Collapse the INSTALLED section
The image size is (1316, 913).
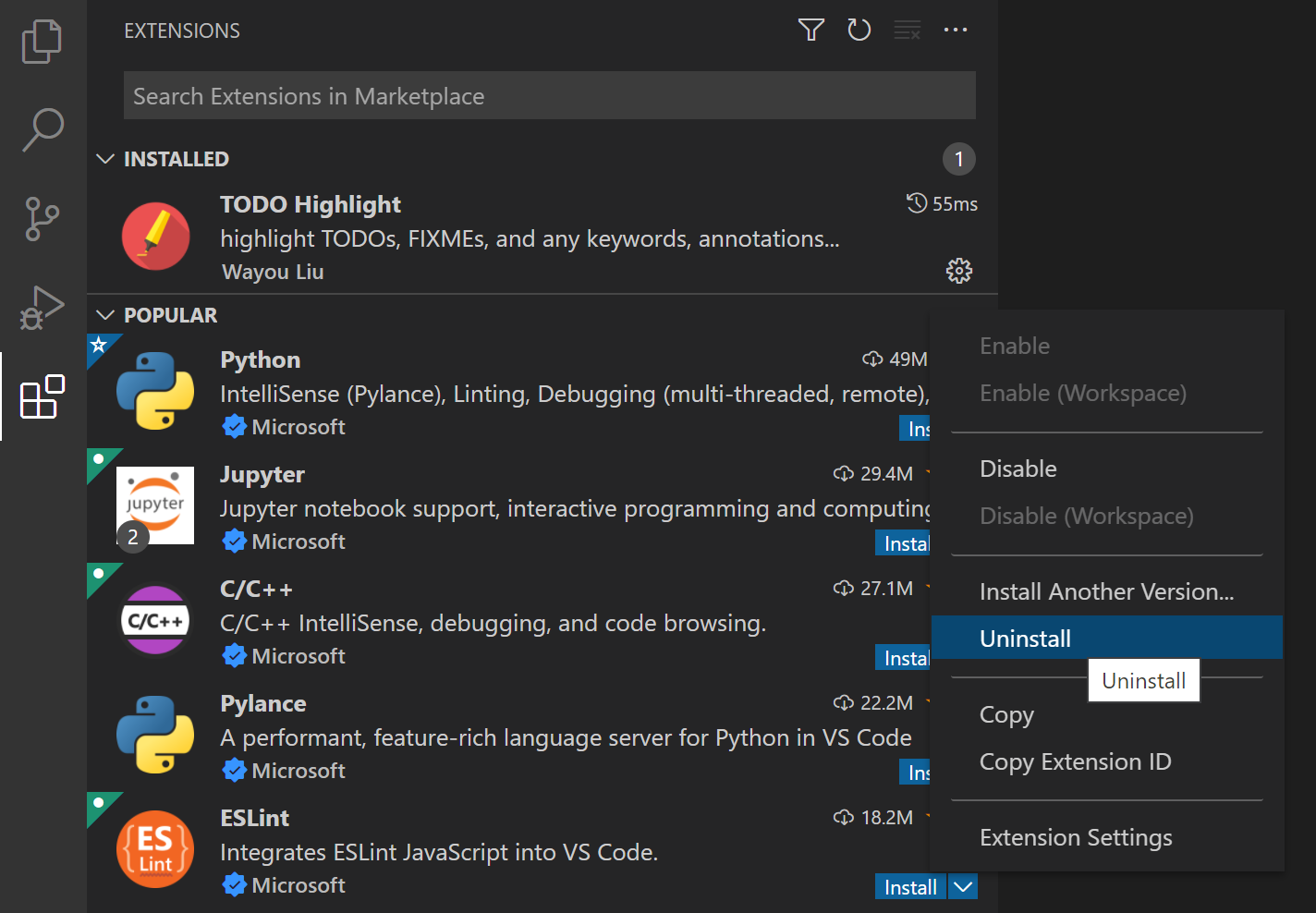[105, 158]
